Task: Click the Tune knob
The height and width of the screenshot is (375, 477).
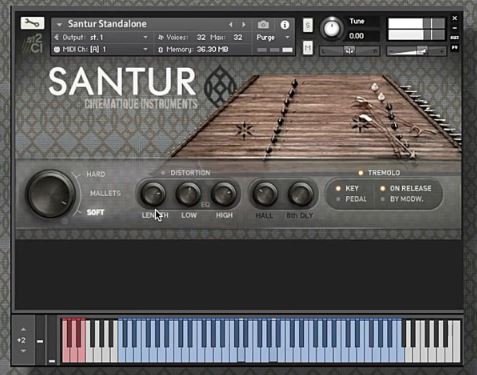Action: (x=332, y=28)
